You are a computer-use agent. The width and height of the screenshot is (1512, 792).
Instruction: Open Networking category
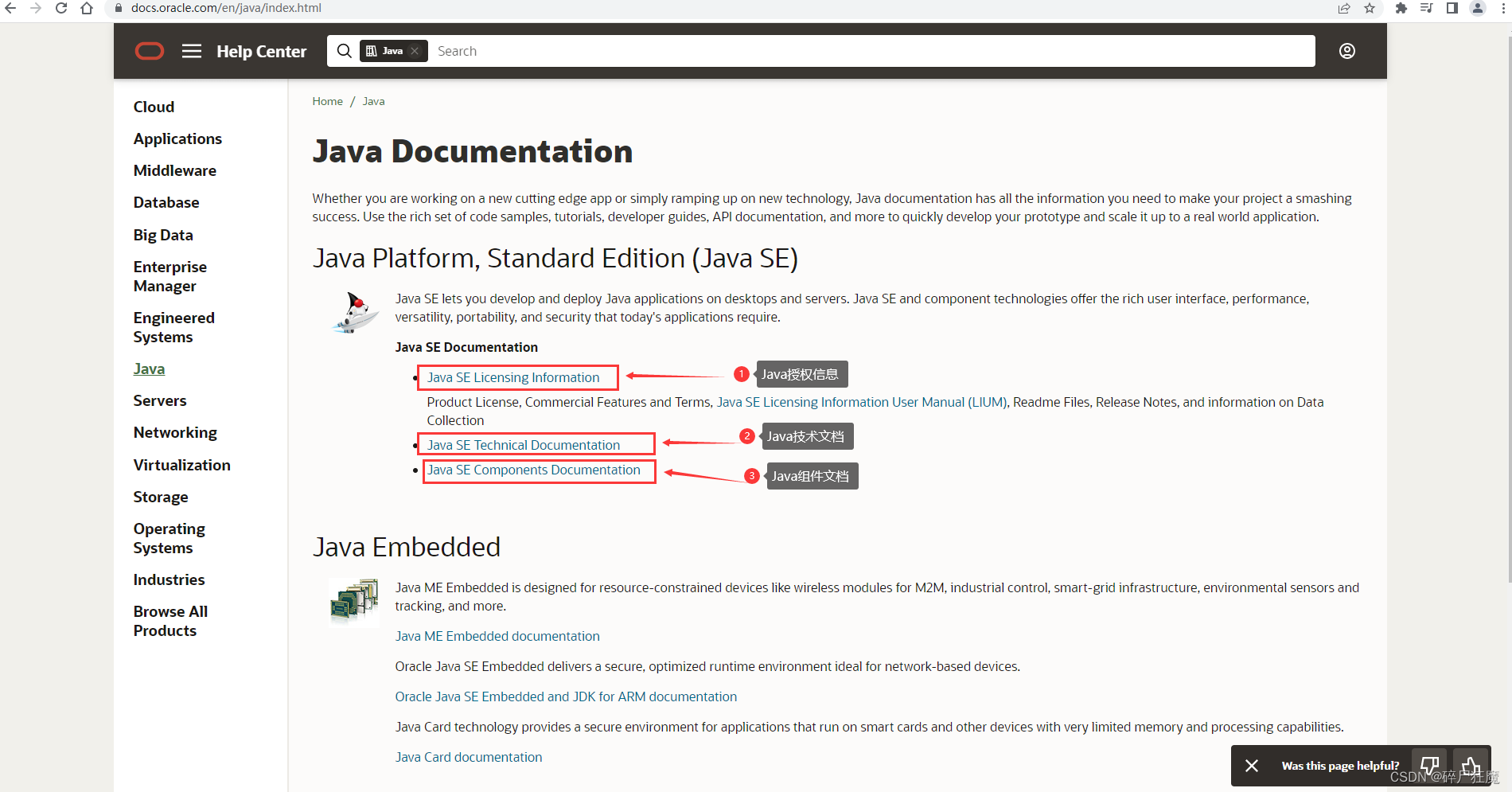coord(175,432)
